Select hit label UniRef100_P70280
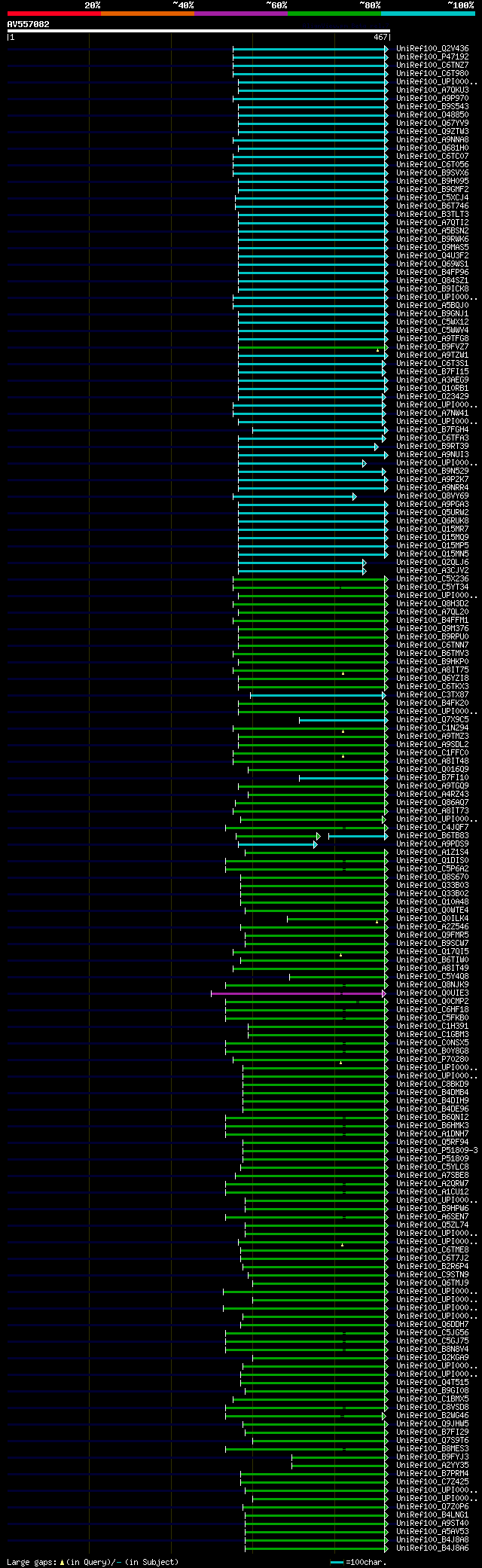The height and width of the screenshot is (1568, 482). [432, 1060]
